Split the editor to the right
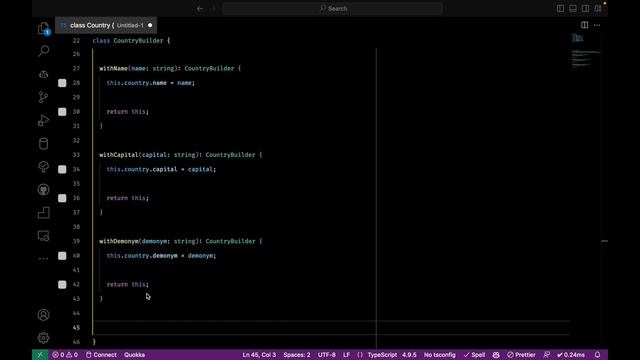Image resolution: width=640 pixels, height=360 pixels. tap(584, 25)
